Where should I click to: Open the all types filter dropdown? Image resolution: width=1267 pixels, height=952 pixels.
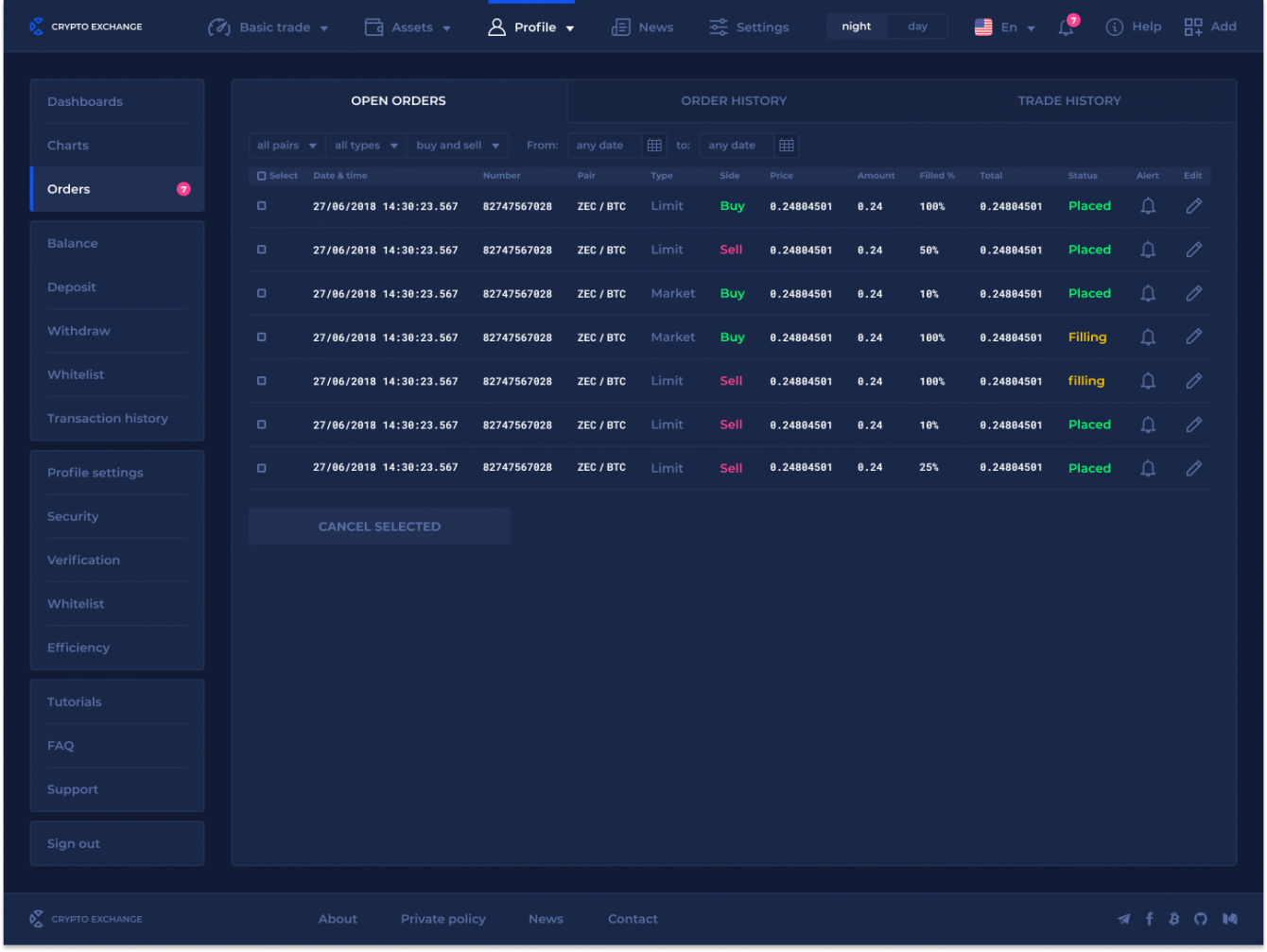click(366, 146)
